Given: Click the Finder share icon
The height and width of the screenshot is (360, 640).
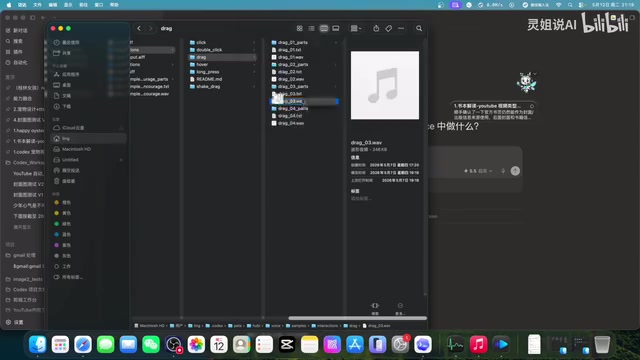Looking at the screenshot, I should (x=376, y=28).
